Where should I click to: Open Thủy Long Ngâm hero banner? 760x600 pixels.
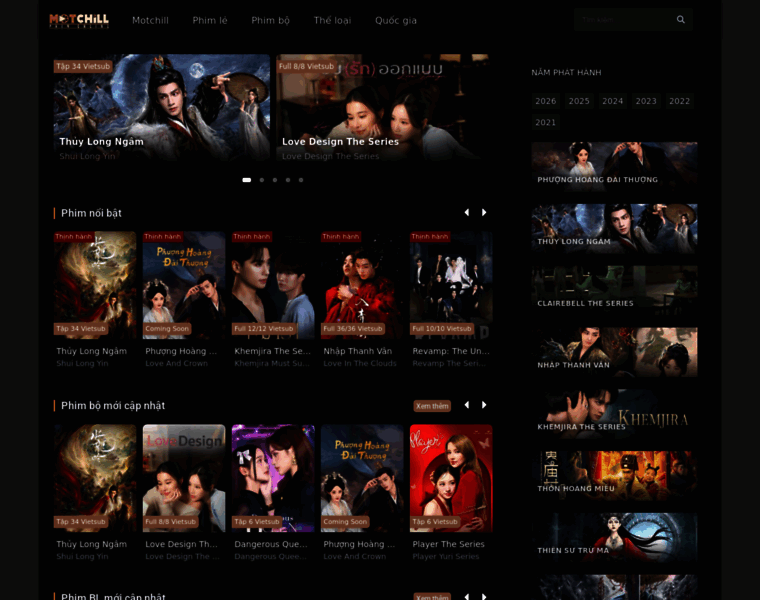162,107
